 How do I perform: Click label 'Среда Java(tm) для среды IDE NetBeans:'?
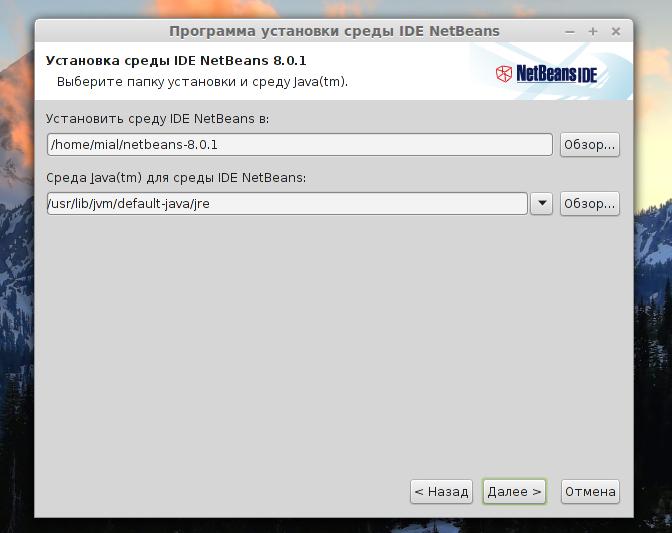(x=176, y=177)
